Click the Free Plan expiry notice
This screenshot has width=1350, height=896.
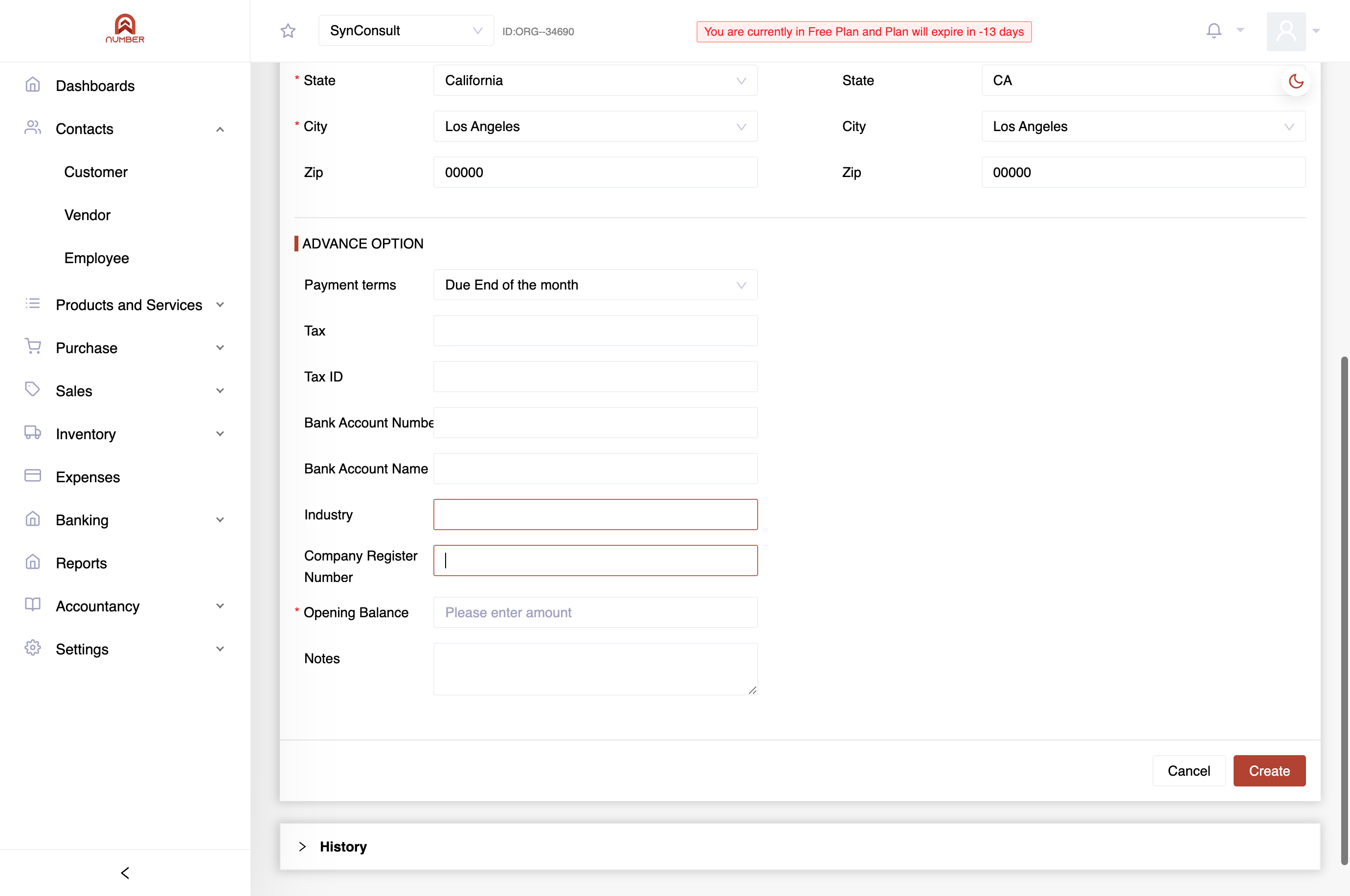coord(863,32)
